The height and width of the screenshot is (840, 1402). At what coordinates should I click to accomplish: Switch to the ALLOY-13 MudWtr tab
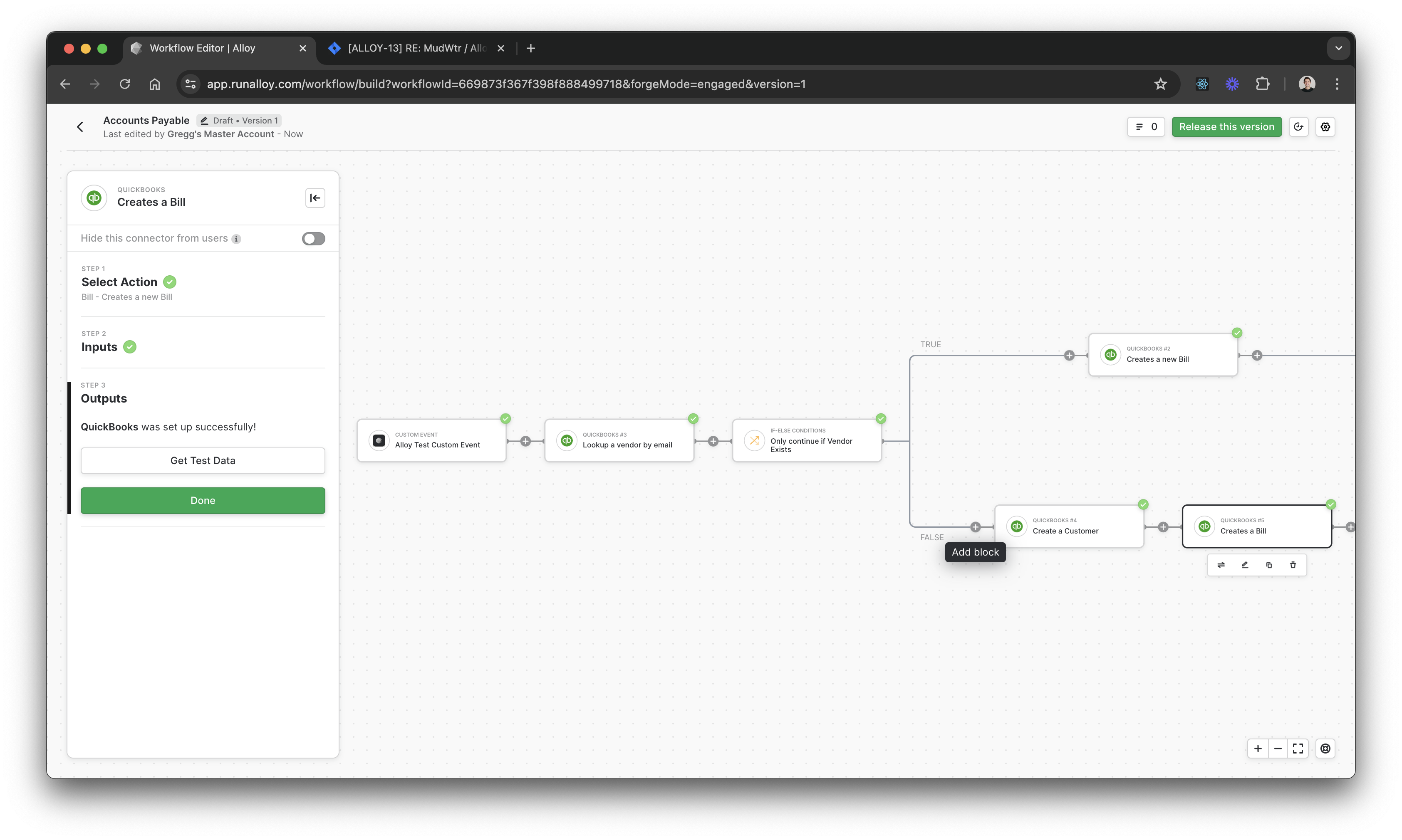pyautogui.click(x=416, y=48)
